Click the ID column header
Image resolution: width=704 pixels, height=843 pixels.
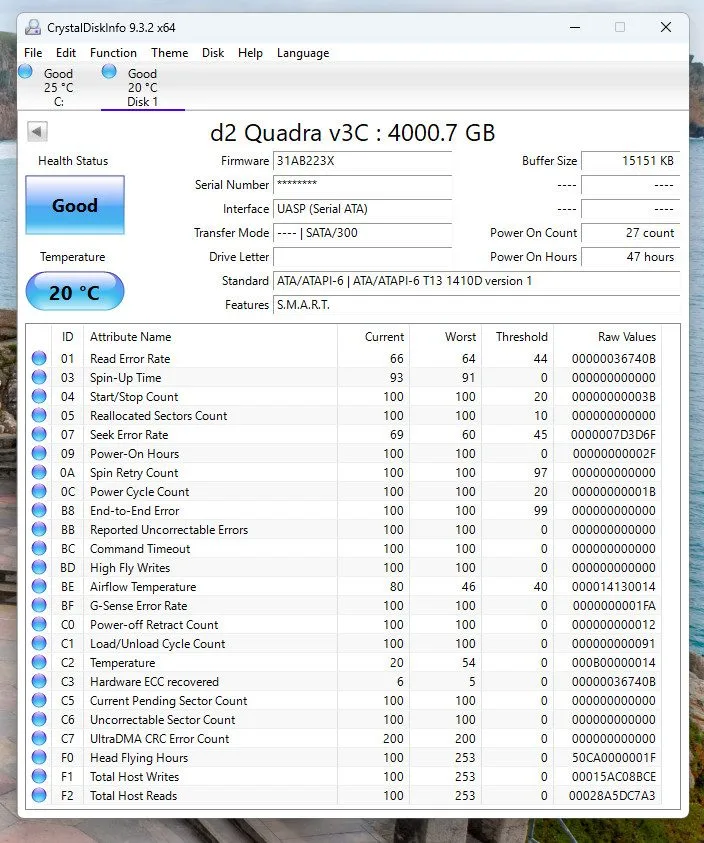point(67,337)
